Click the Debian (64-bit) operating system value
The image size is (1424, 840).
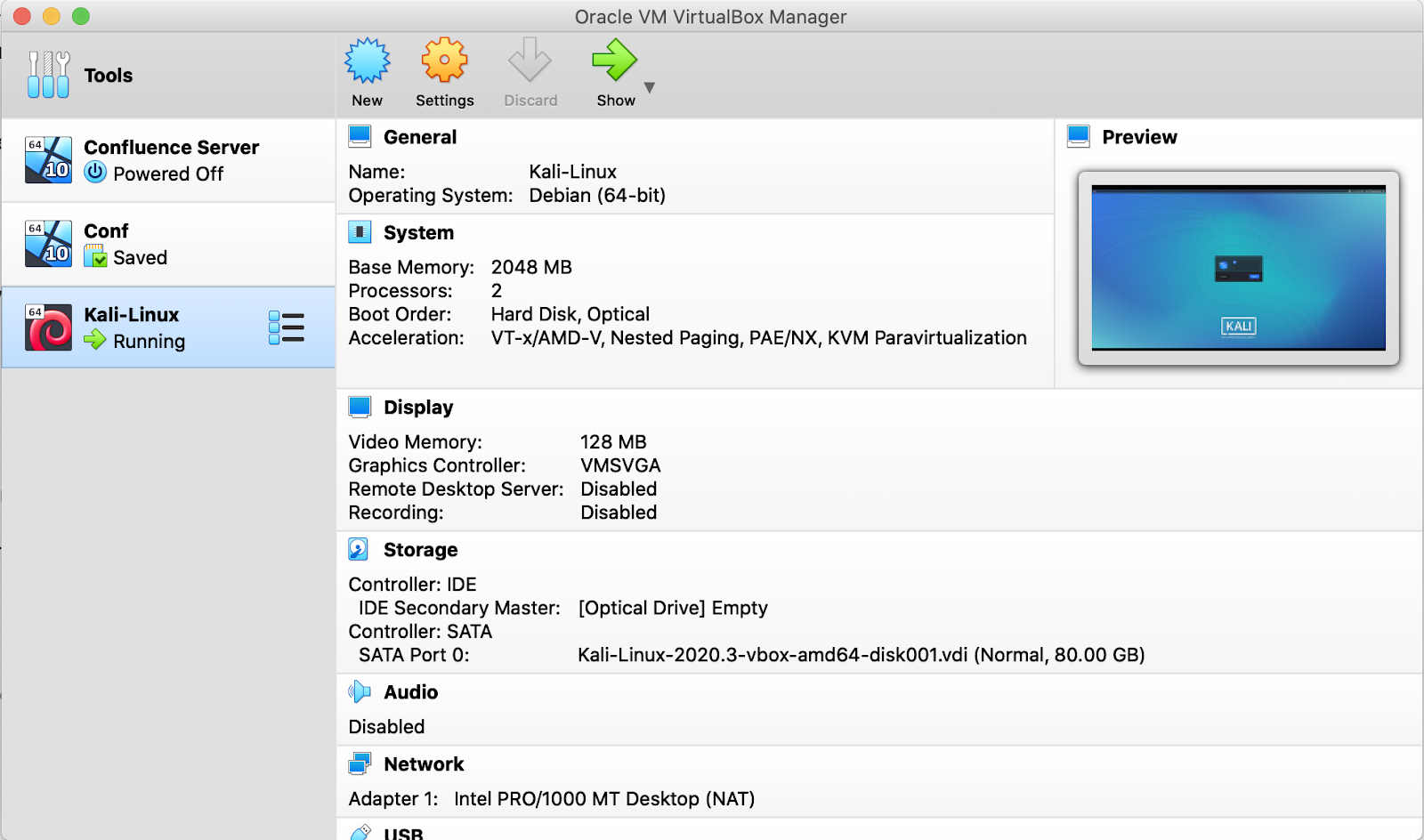coord(597,195)
